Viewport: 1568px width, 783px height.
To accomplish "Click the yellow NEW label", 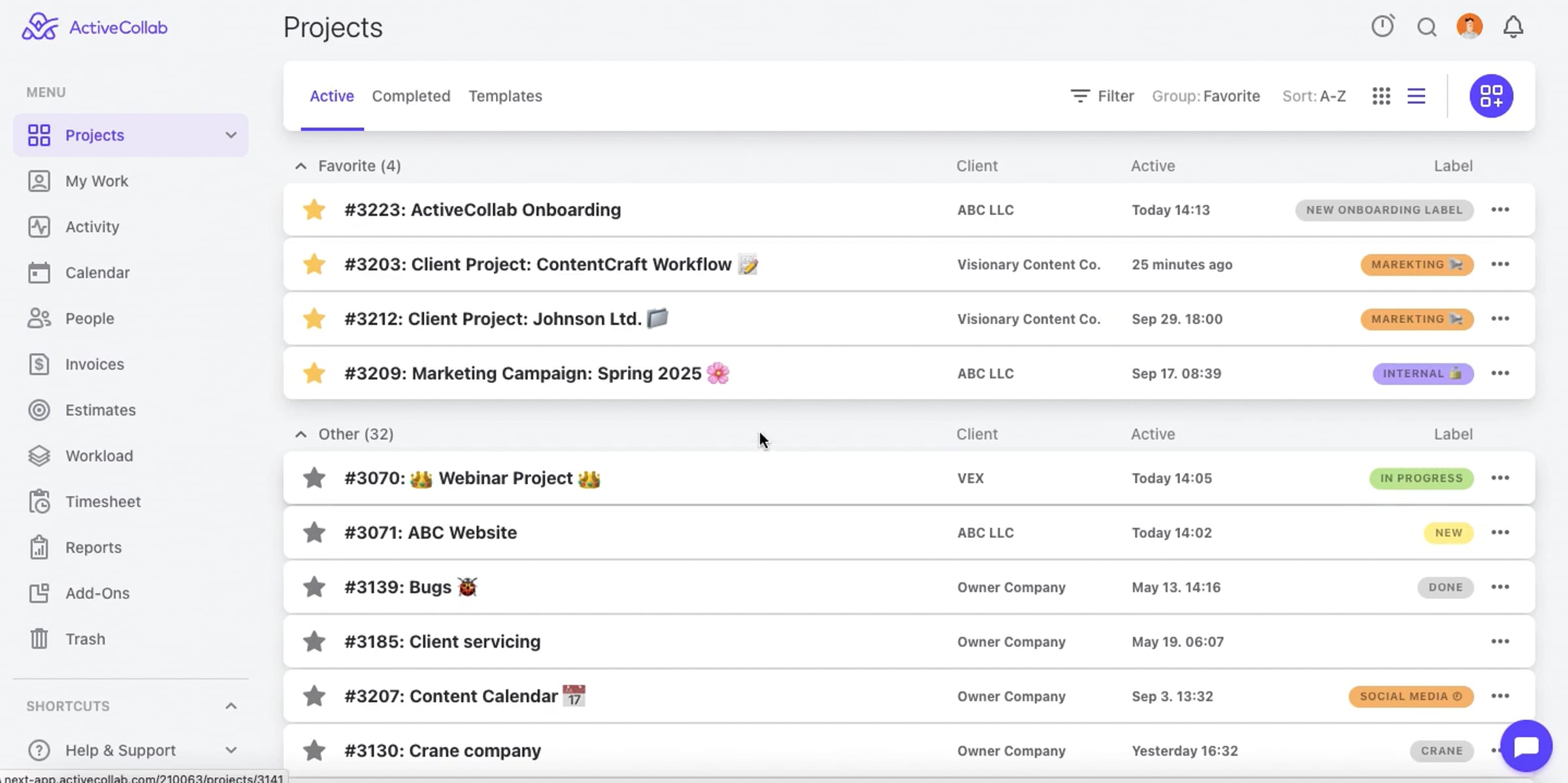I will pyautogui.click(x=1448, y=533).
